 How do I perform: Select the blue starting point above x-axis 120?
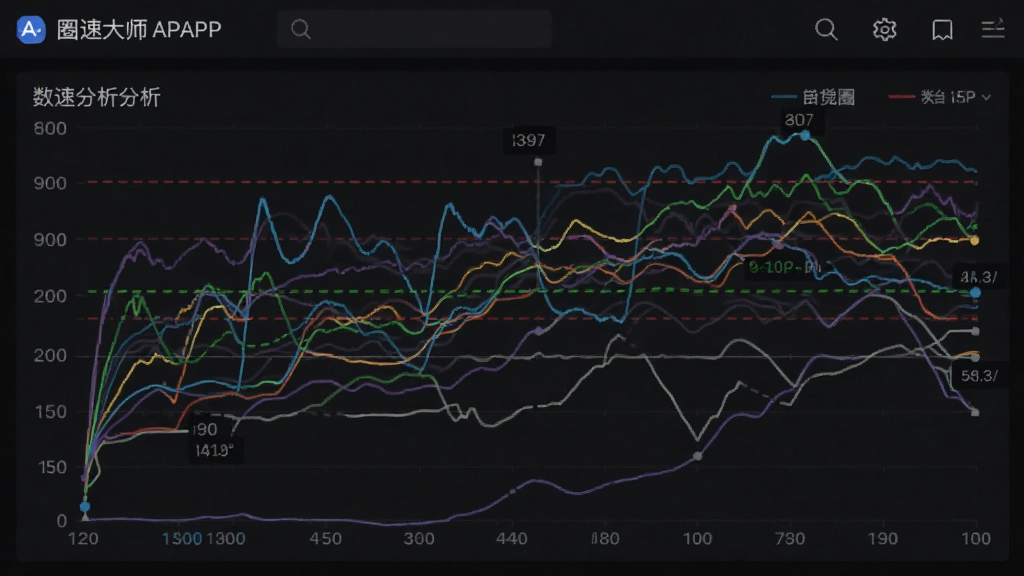click(x=85, y=507)
